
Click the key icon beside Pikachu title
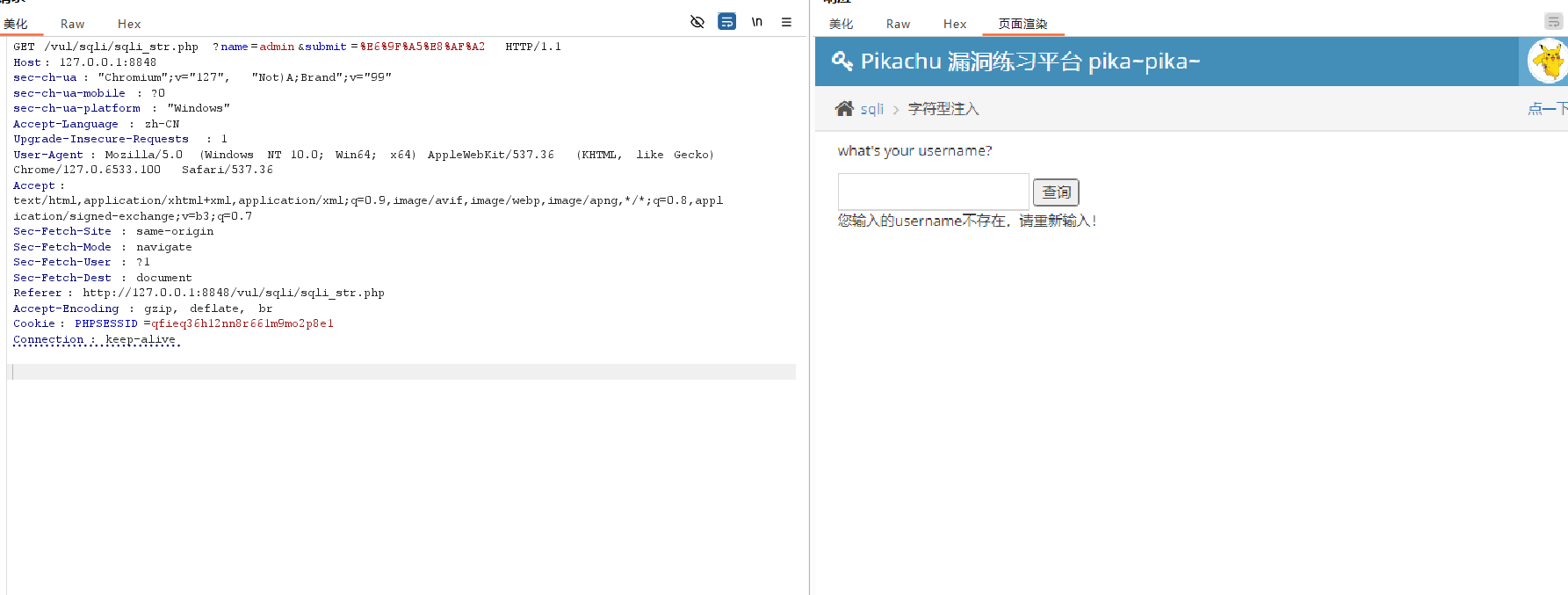[x=842, y=61]
